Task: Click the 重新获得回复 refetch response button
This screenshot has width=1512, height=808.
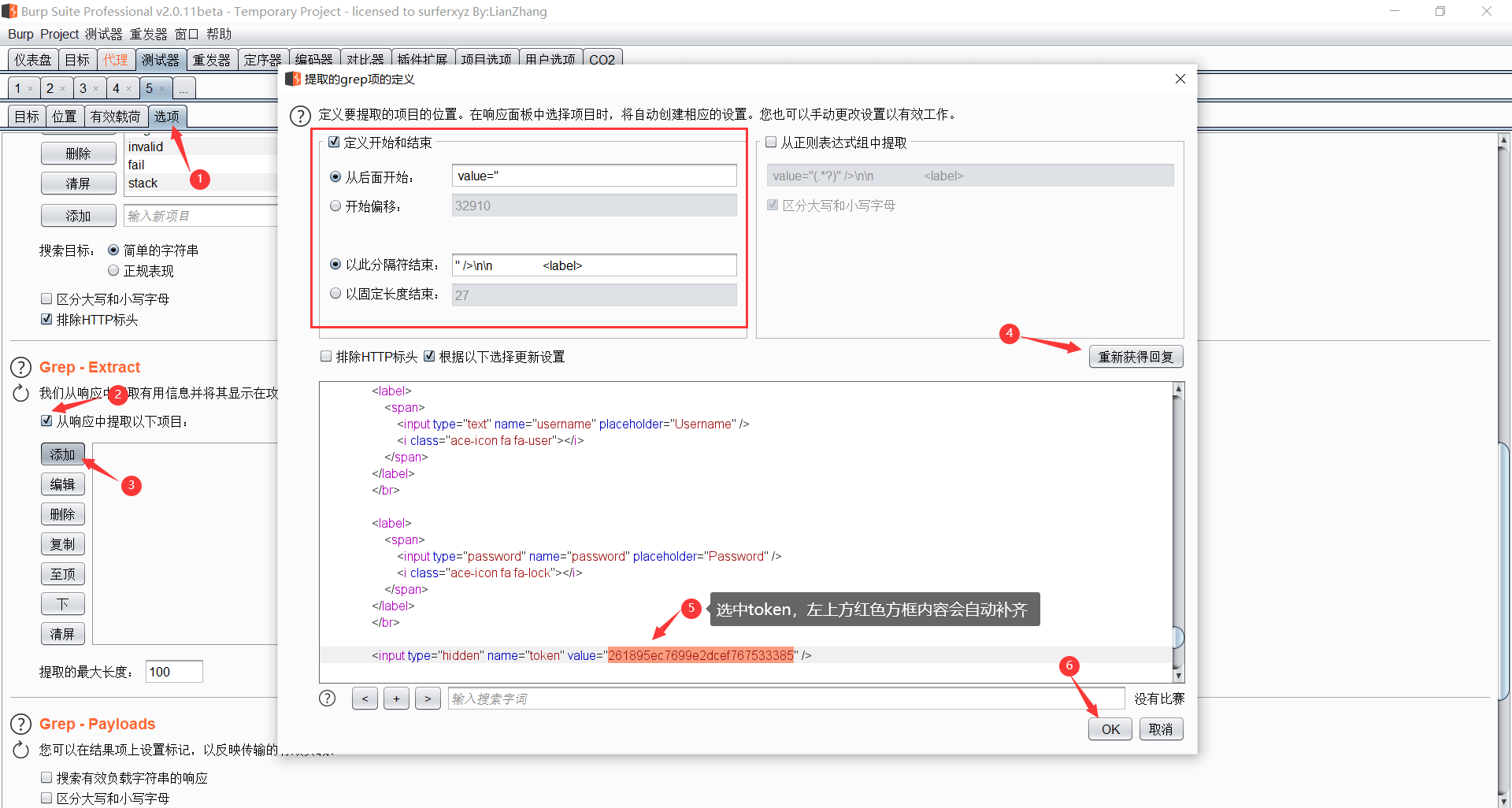Action: click(x=1136, y=357)
